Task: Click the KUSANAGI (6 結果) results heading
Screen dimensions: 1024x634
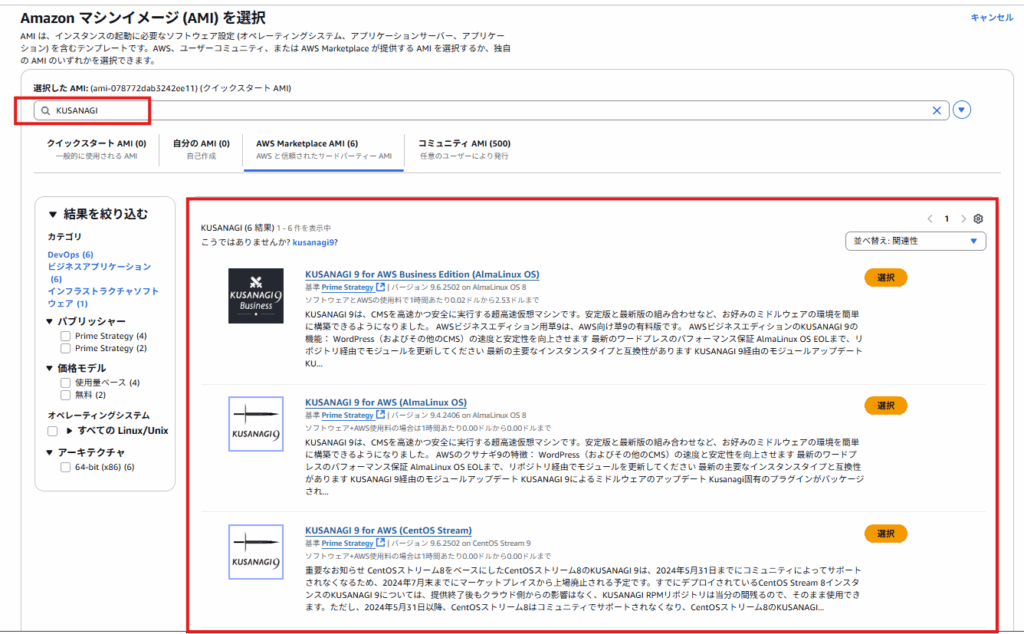Action: (238, 228)
